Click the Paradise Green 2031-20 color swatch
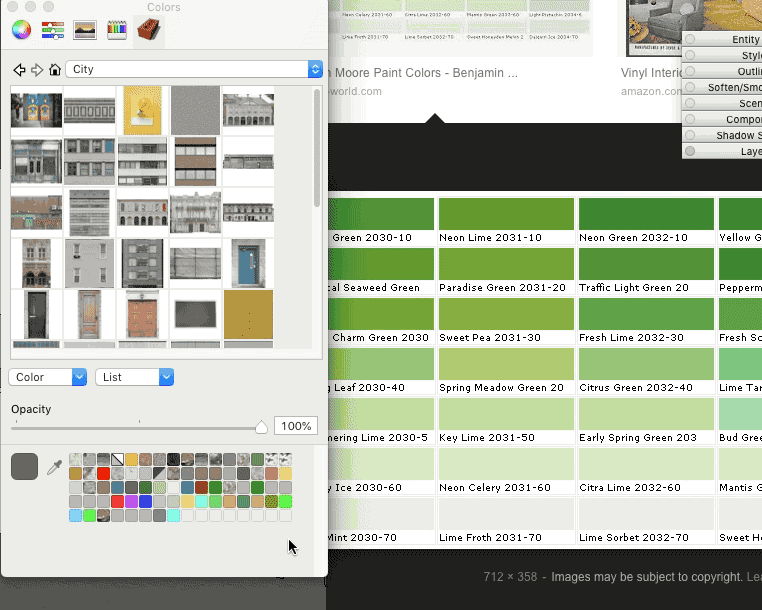The width and height of the screenshot is (762, 610). click(x=506, y=264)
